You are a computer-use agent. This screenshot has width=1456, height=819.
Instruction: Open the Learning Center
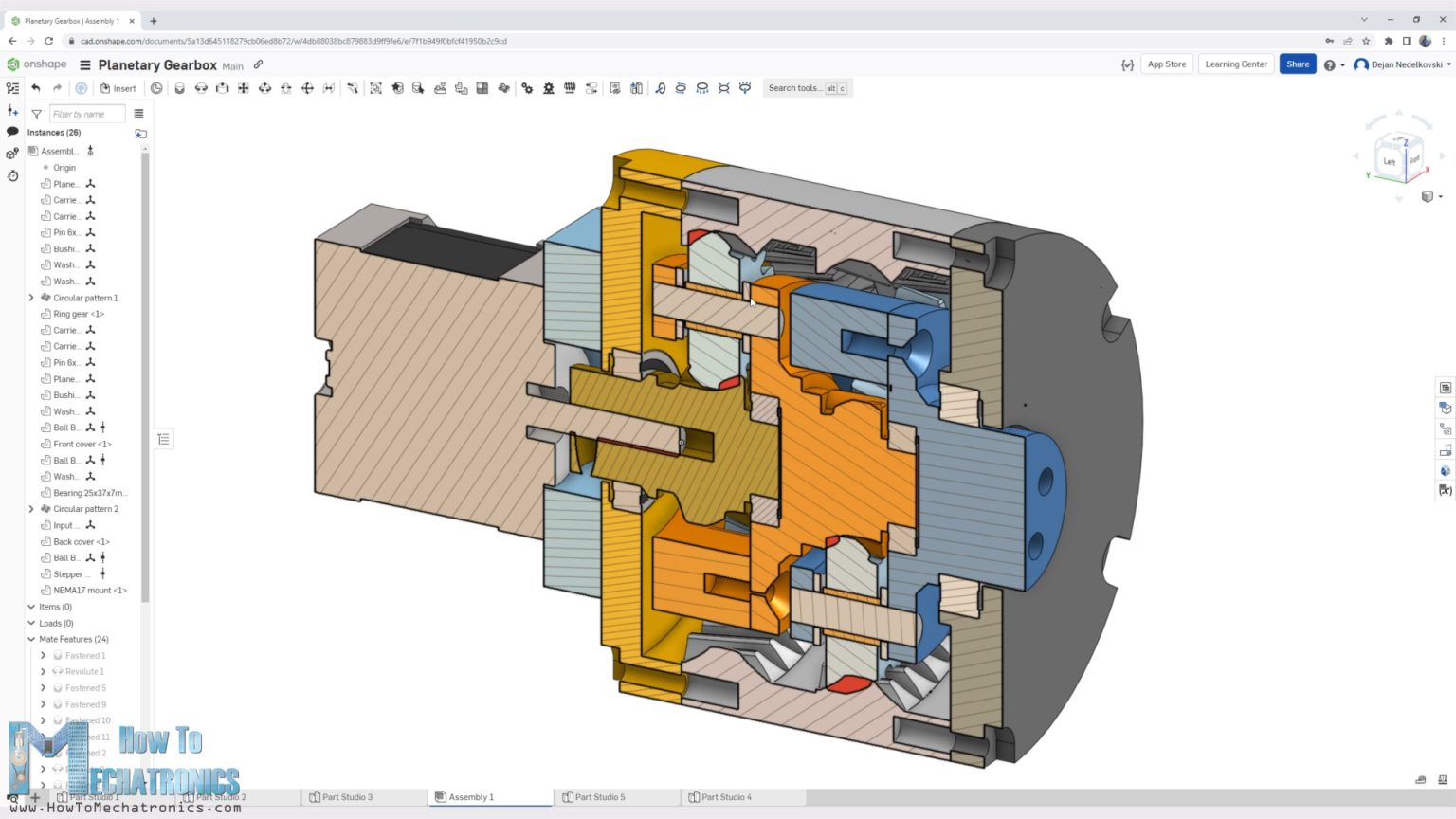(1235, 64)
